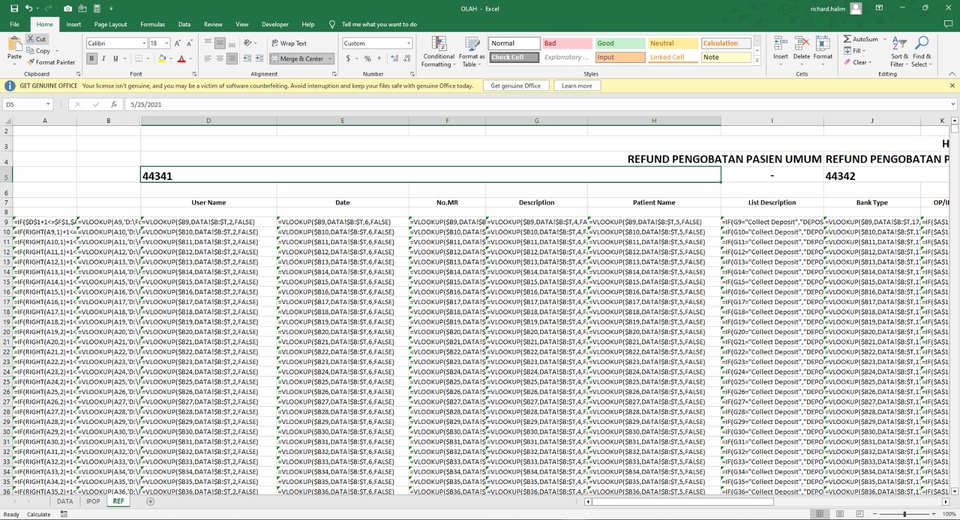Increase indent in the Alignment group

point(260,59)
